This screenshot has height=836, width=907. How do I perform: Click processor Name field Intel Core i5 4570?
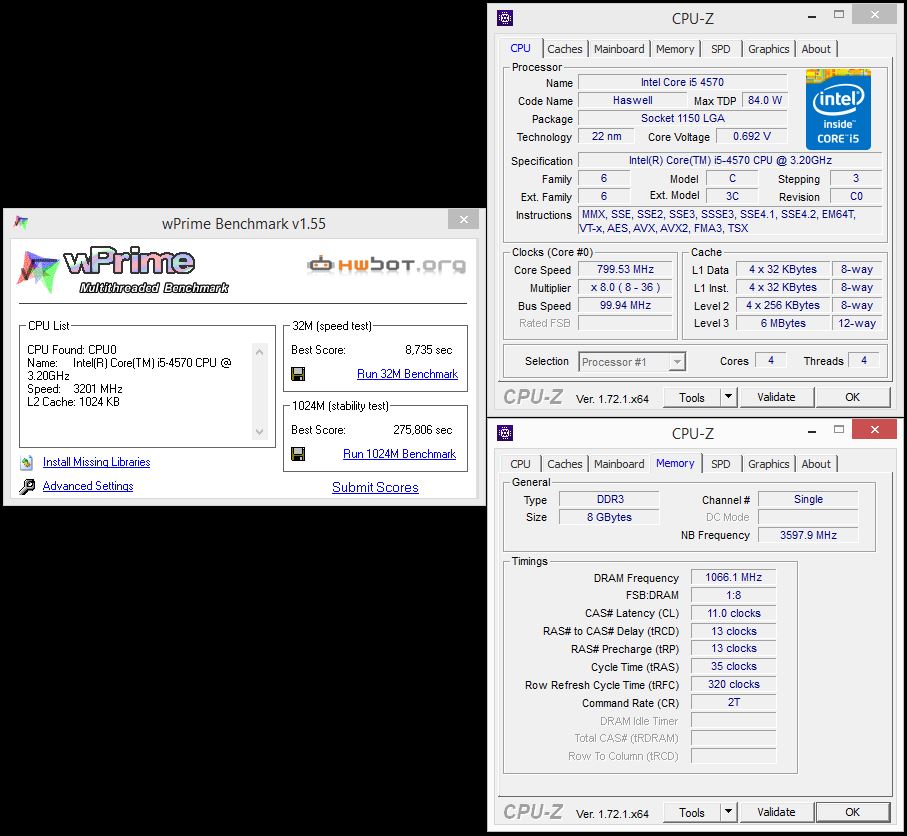coord(683,82)
